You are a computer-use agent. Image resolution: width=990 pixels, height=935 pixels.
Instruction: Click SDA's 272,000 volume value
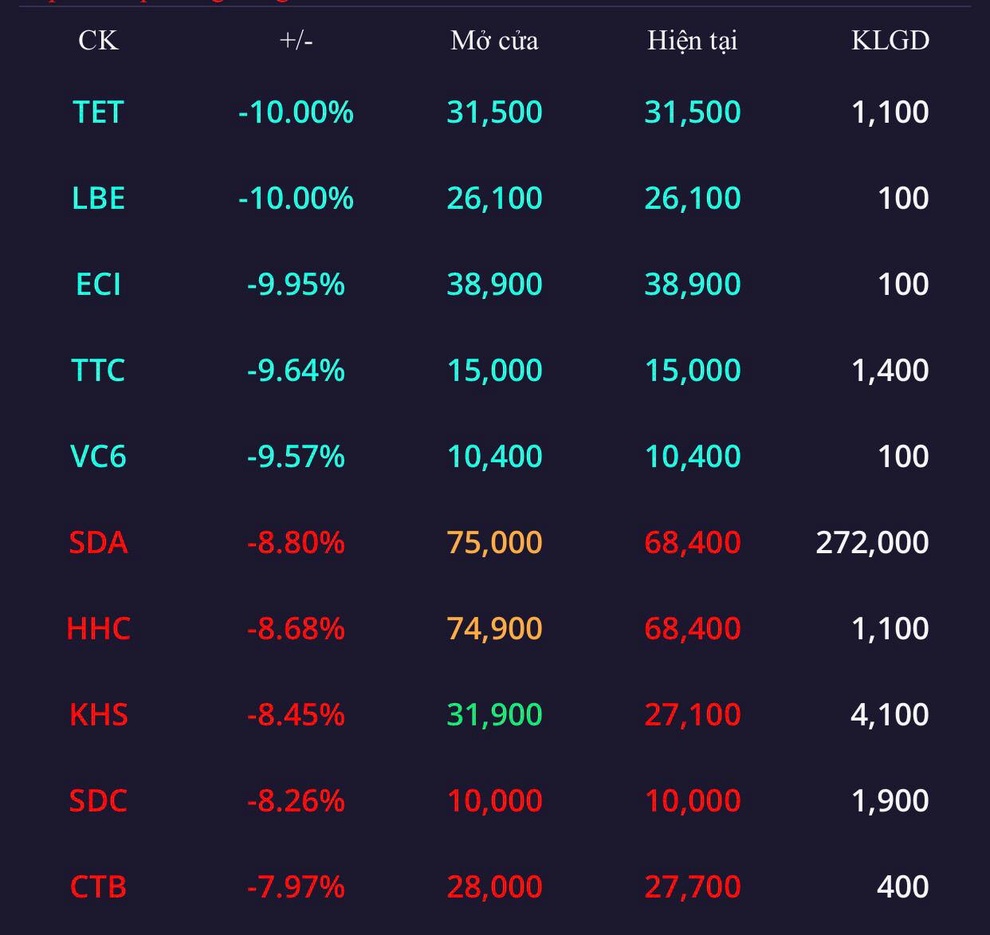click(x=872, y=542)
